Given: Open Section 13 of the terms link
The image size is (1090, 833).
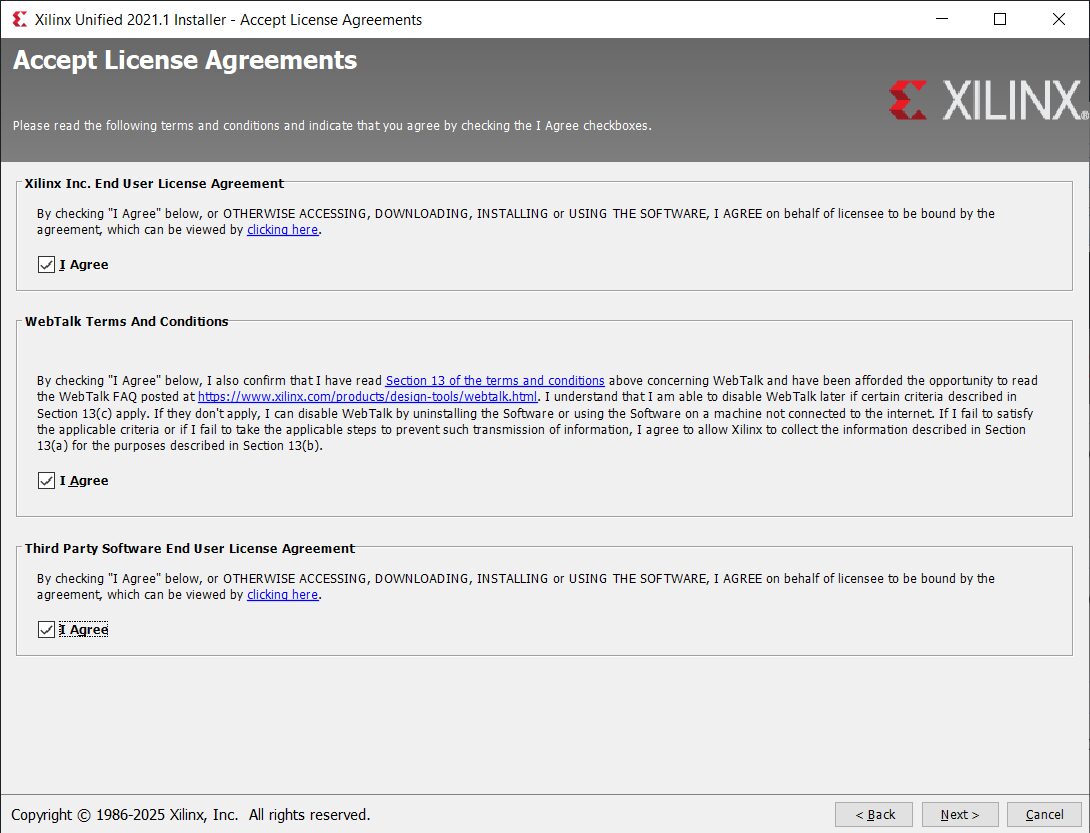Looking at the screenshot, I should [495, 380].
